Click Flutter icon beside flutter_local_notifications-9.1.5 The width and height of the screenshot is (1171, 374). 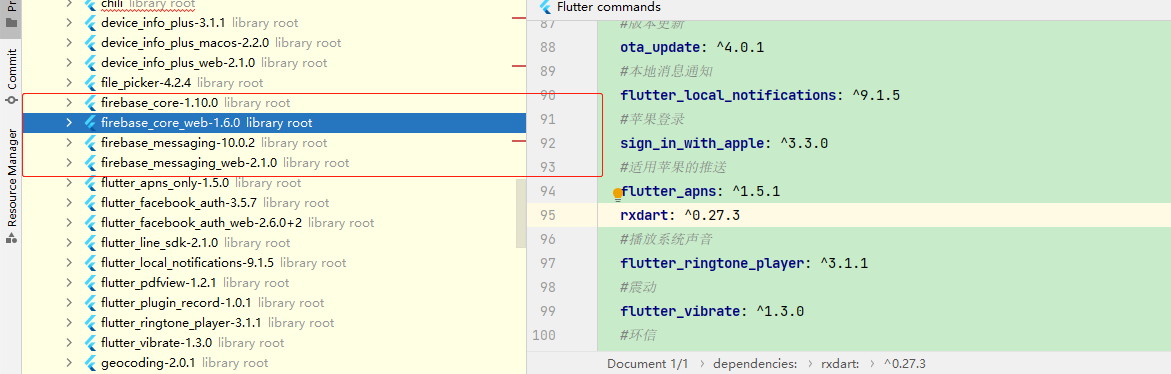click(x=90, y=263)
